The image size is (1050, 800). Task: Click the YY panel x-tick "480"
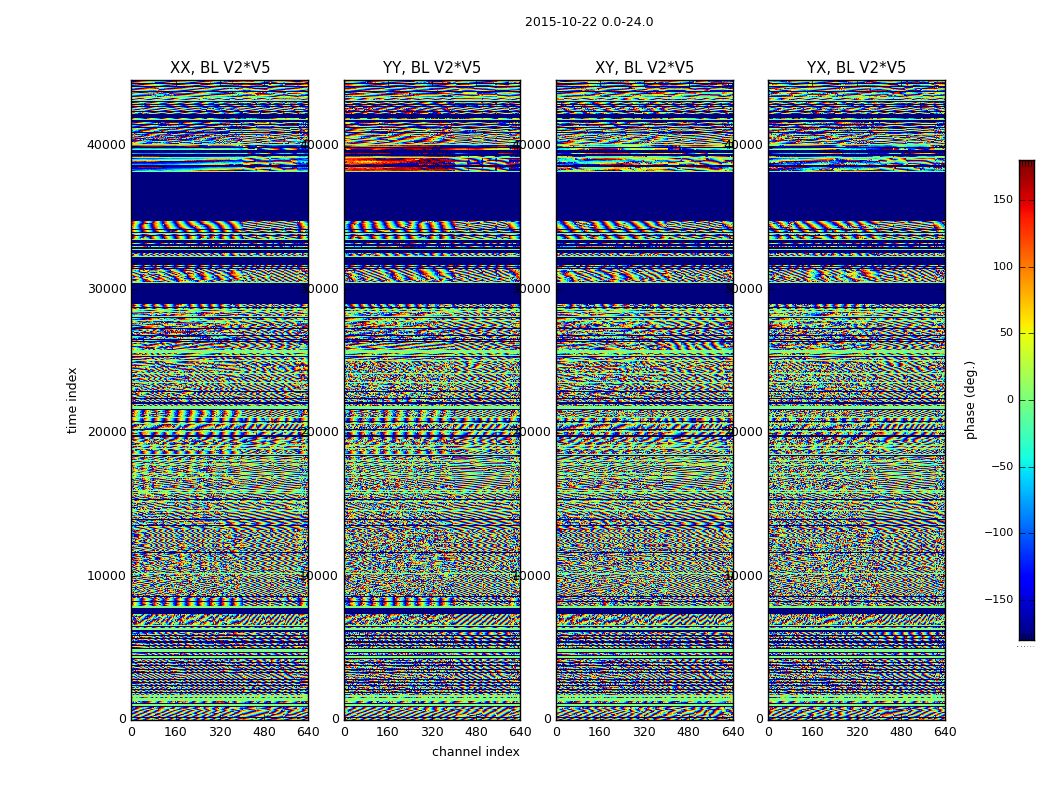476,732
